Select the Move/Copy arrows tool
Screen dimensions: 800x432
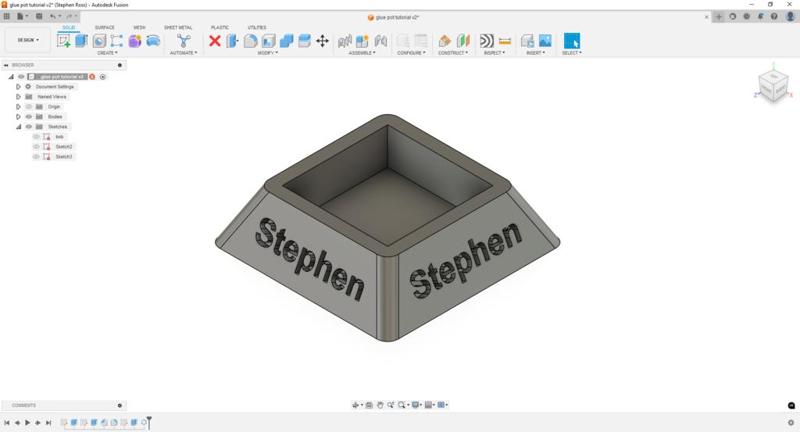322,41
